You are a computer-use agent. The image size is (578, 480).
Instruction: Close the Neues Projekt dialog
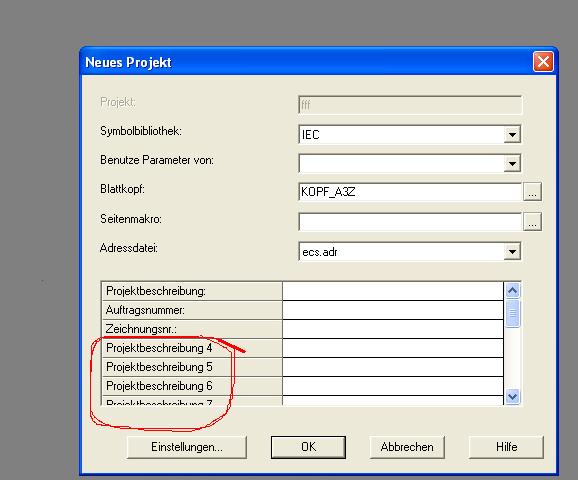click(543, 62)
